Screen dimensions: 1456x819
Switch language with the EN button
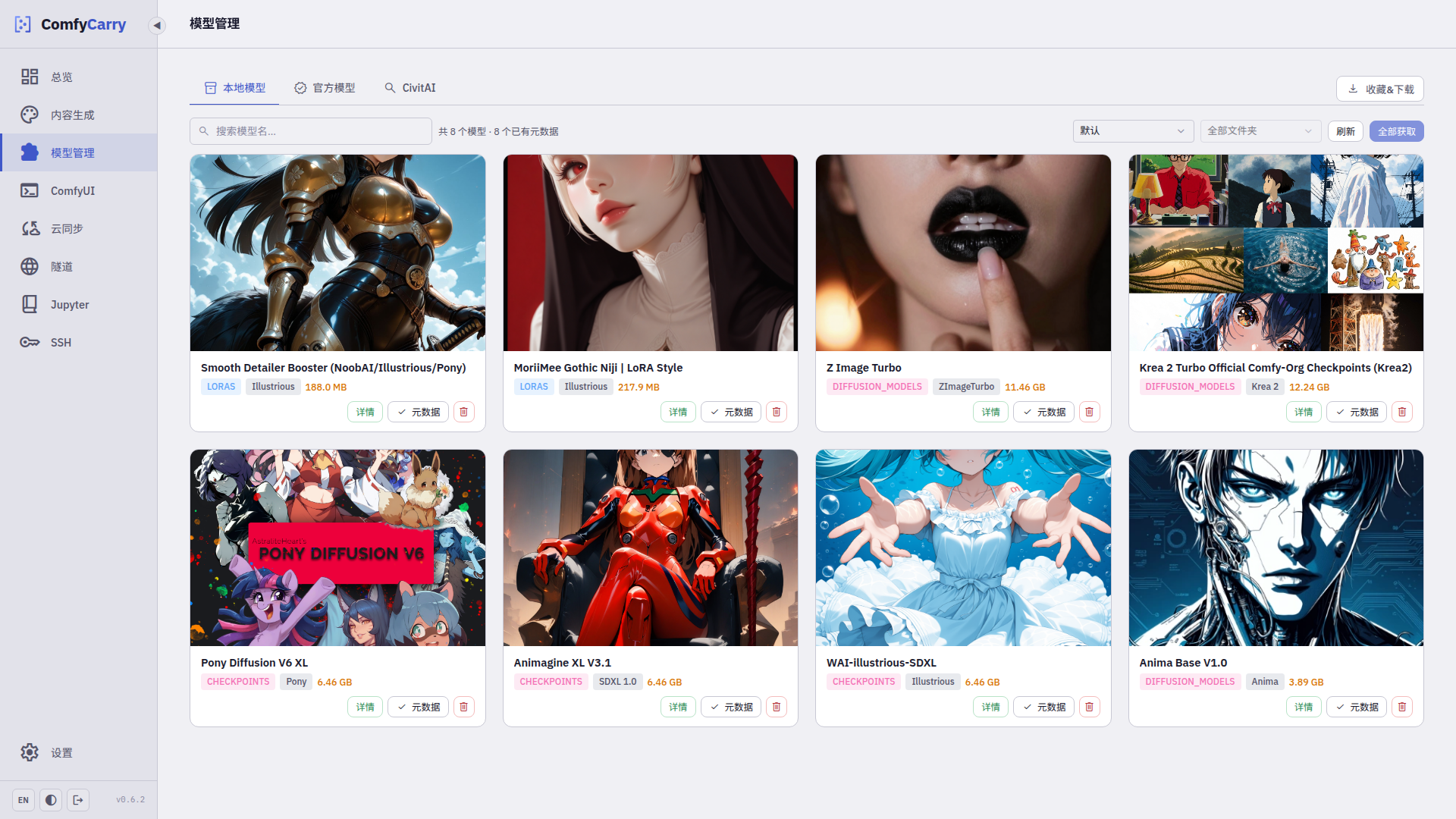24,800
